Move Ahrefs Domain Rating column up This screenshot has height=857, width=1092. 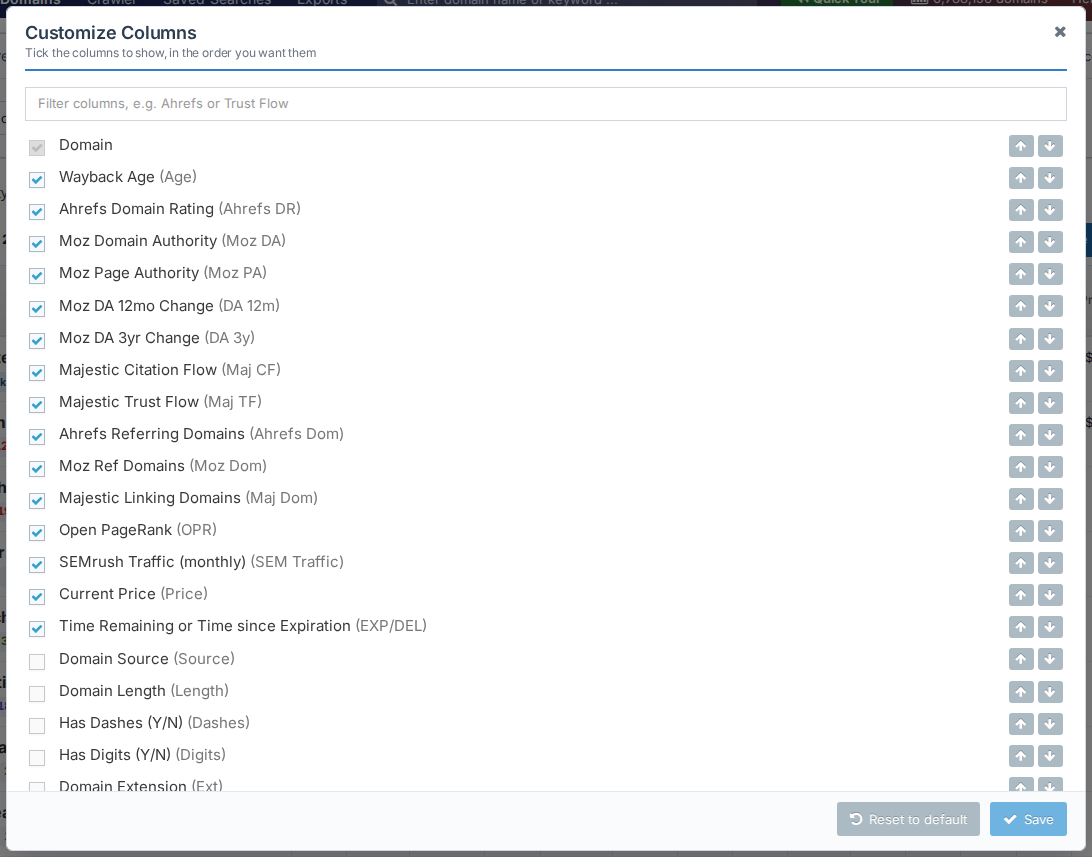pyautogui.click(x=1021, y=210)
